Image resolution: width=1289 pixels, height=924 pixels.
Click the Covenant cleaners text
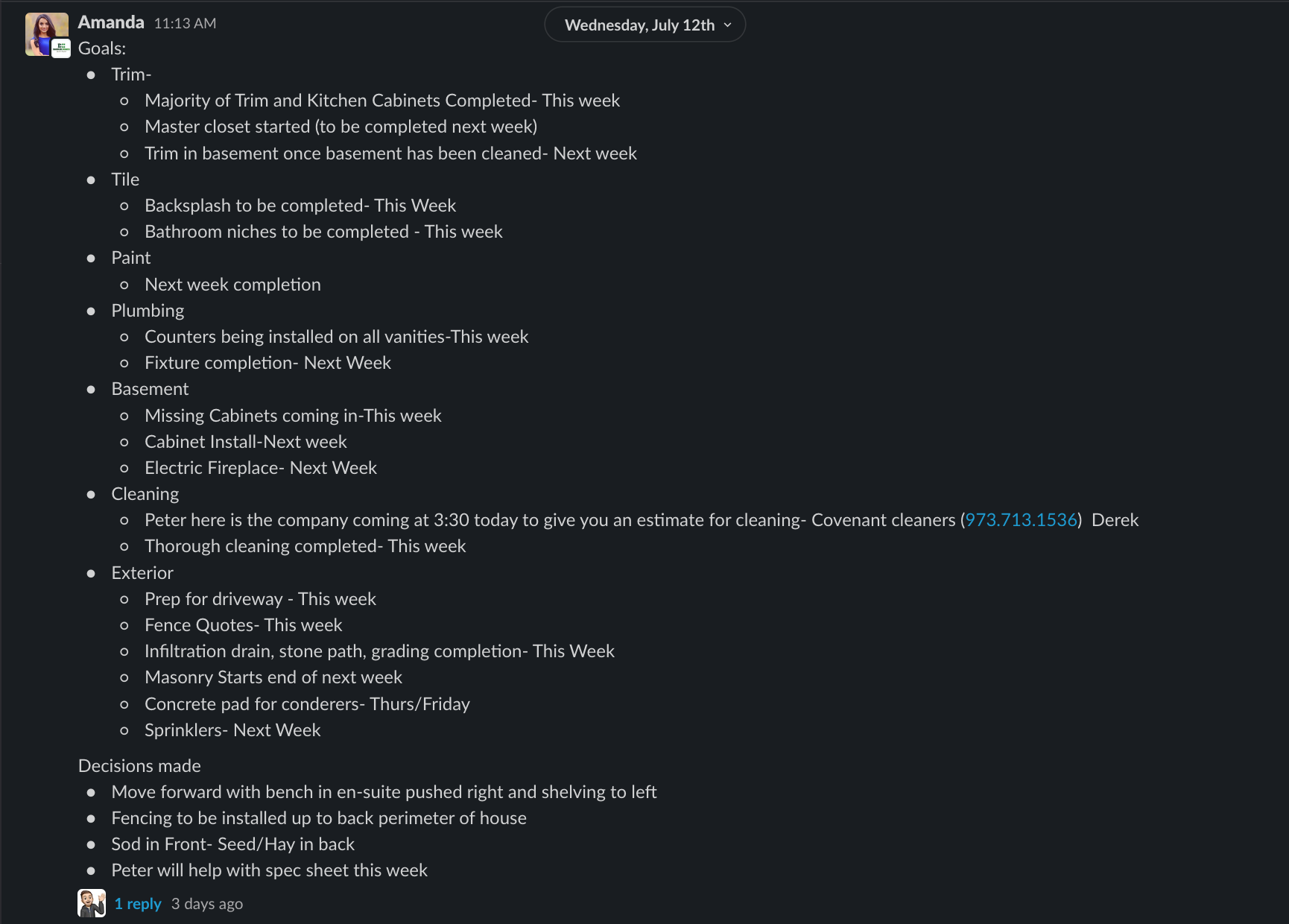click(x=883, y=520)
